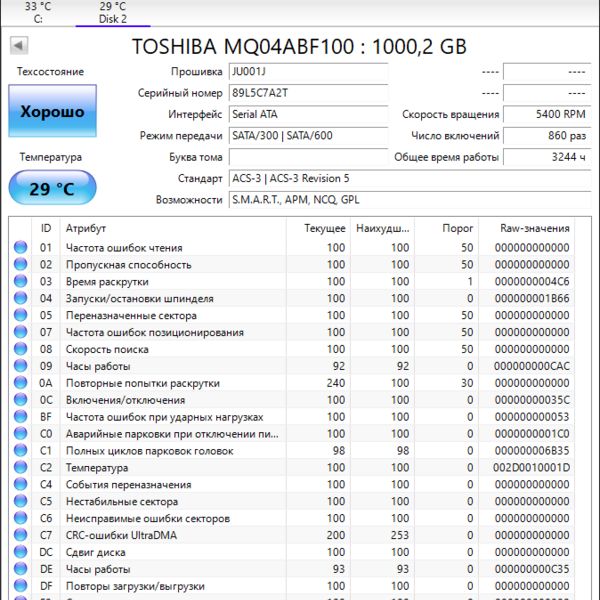The width and height of the screenshot is (600, 600).
Task: Click status icon for attribute 04
Action: (21, 298)
